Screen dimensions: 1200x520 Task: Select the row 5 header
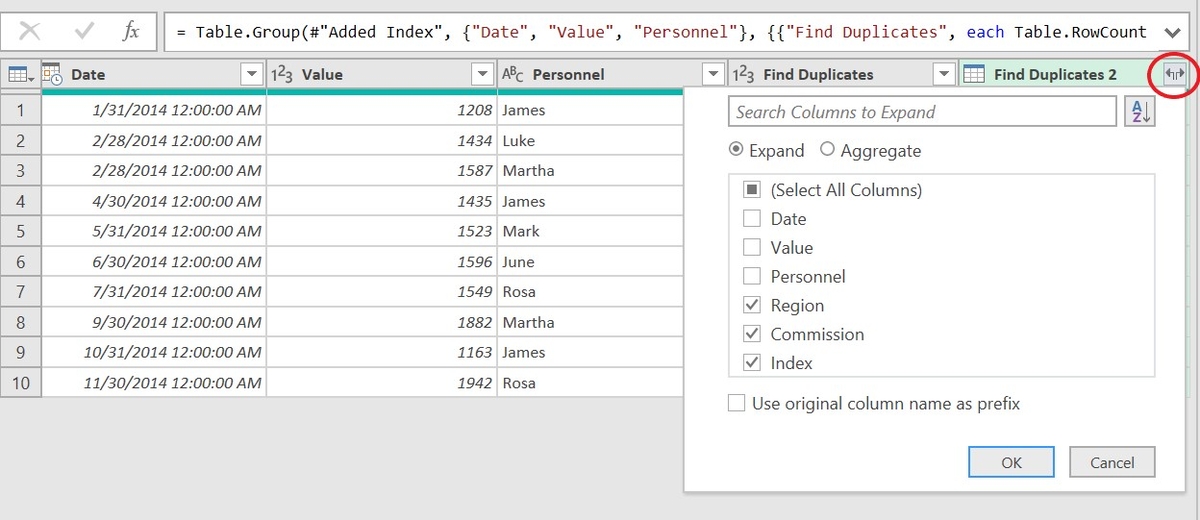(x=21, y=231)
